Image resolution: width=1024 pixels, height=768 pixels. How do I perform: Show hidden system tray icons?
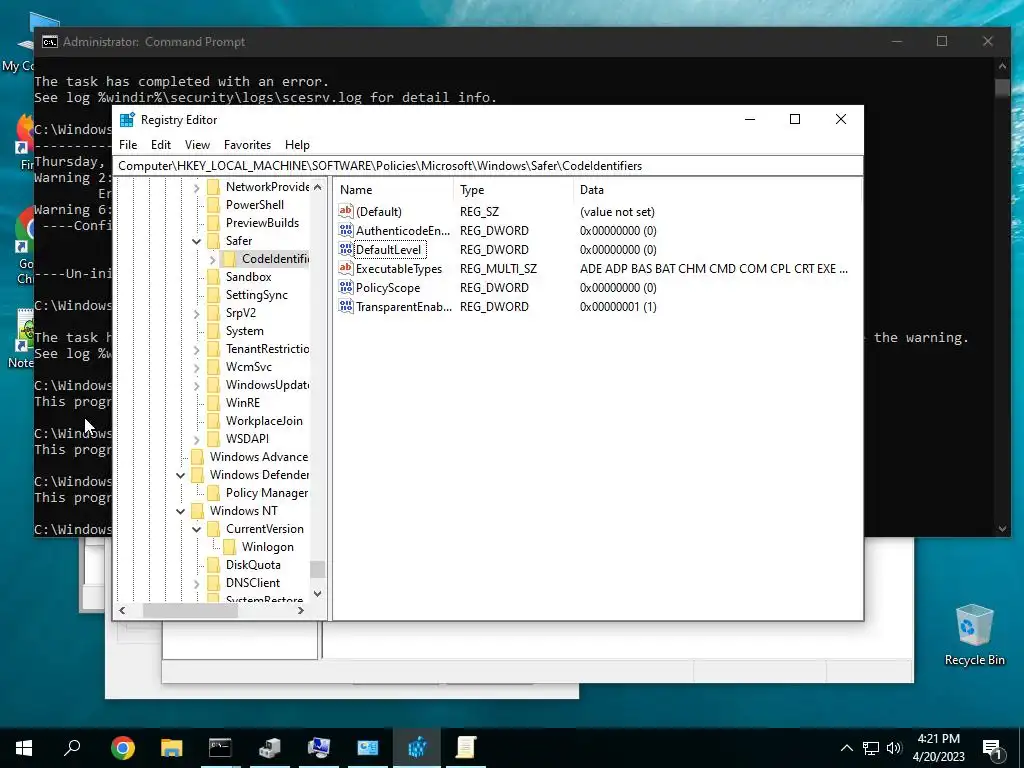[x=846, y=748]
